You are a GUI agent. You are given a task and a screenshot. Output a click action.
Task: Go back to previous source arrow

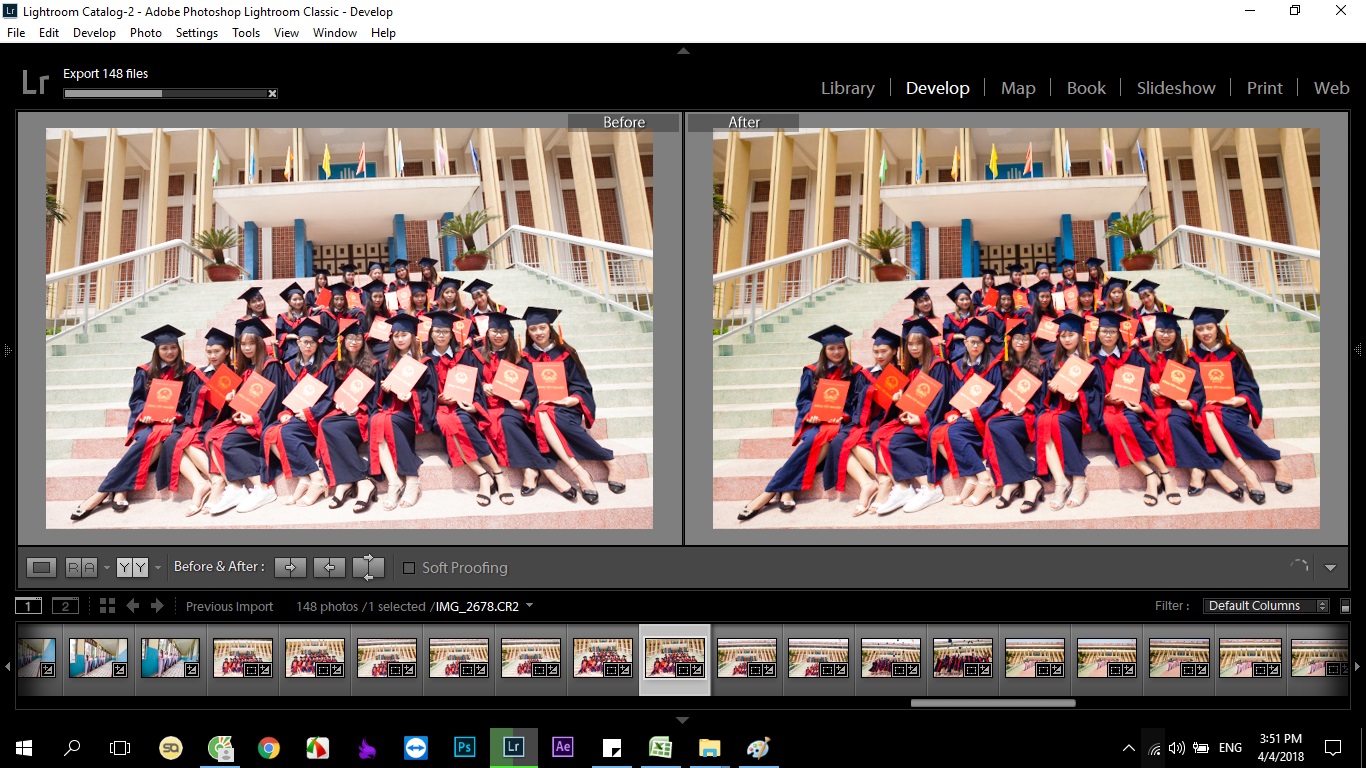point(132,606)
